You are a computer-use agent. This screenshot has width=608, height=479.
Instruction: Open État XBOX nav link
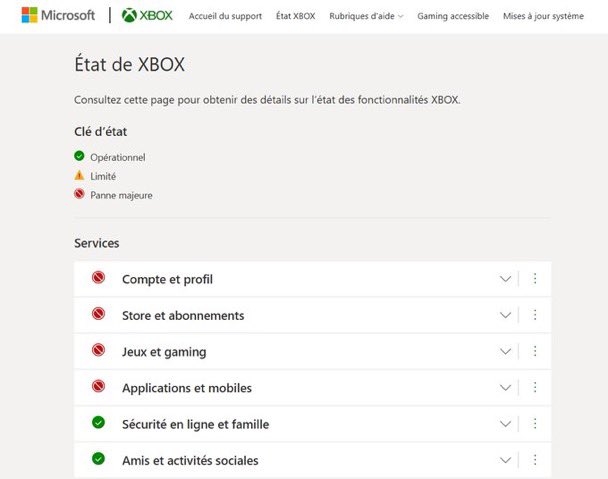[x=295, y=16]
